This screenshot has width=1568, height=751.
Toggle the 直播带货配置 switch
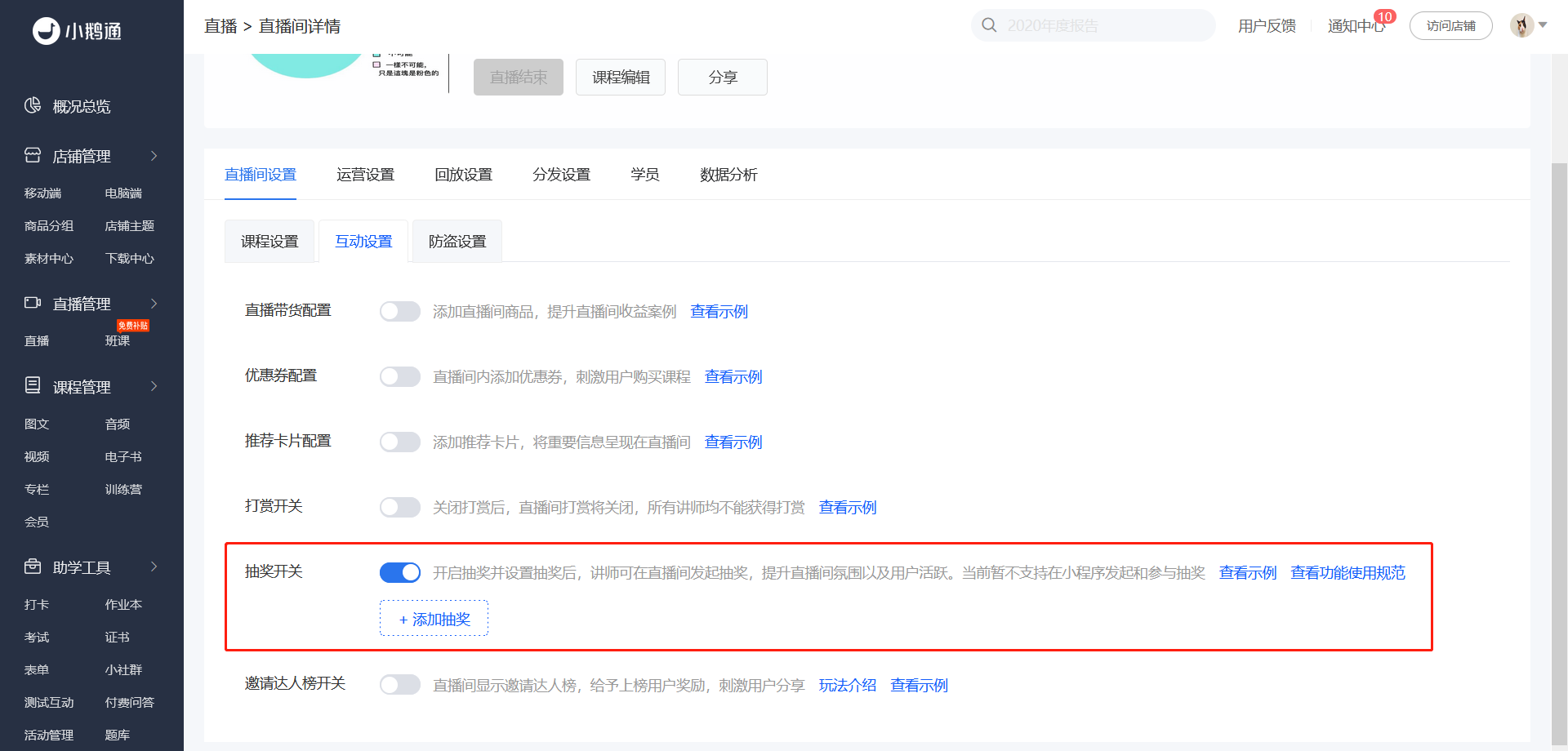400,311
